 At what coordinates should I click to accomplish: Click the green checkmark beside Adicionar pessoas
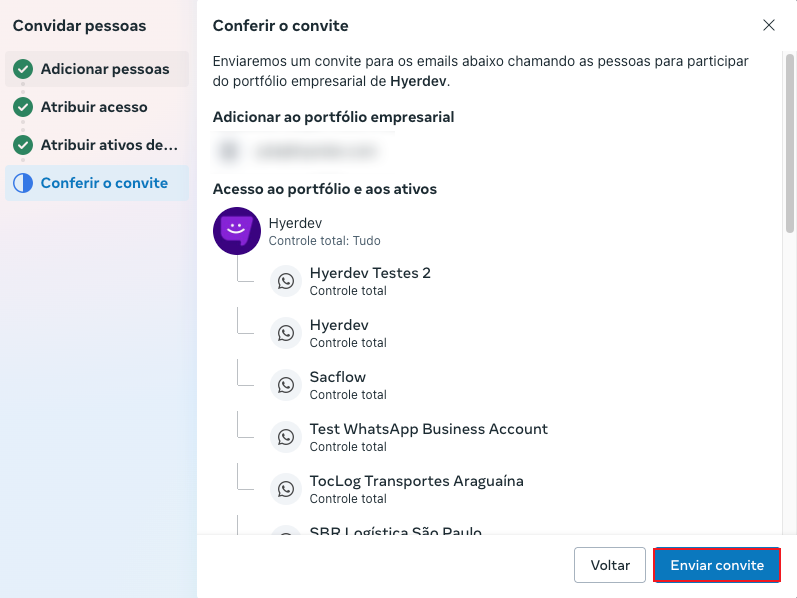(x=23, y=69)
